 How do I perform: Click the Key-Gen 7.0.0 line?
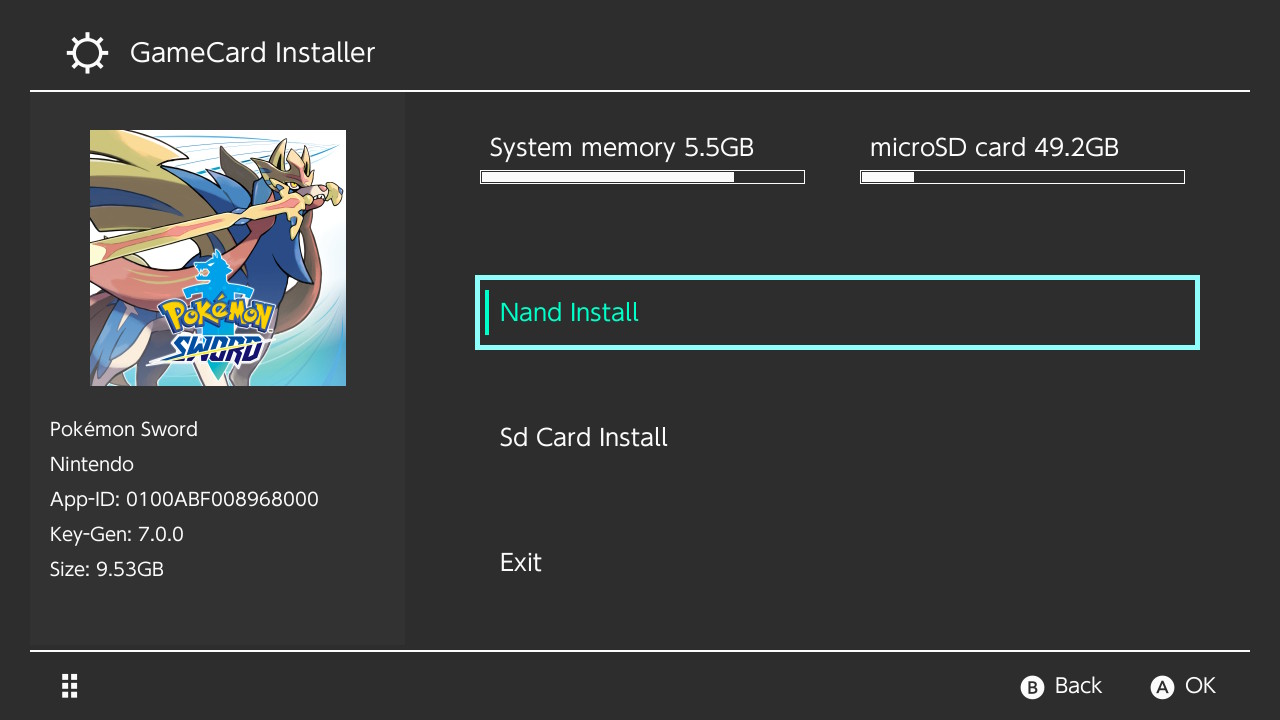(x=117, y=534)
